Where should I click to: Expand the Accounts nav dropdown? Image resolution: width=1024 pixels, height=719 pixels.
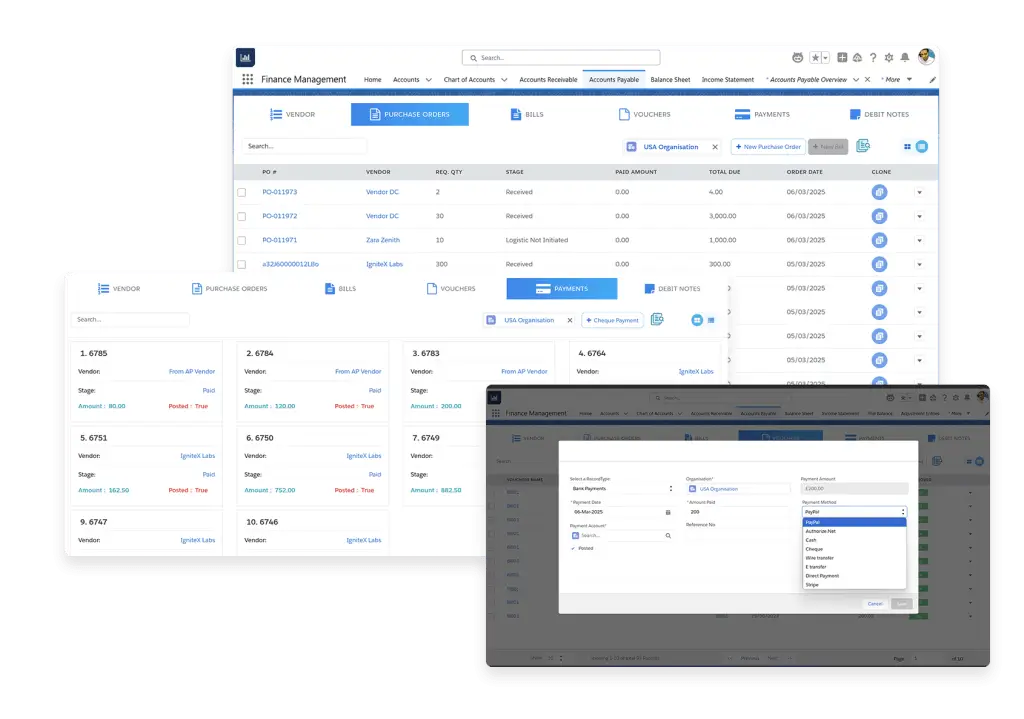(x=428, y=80)
